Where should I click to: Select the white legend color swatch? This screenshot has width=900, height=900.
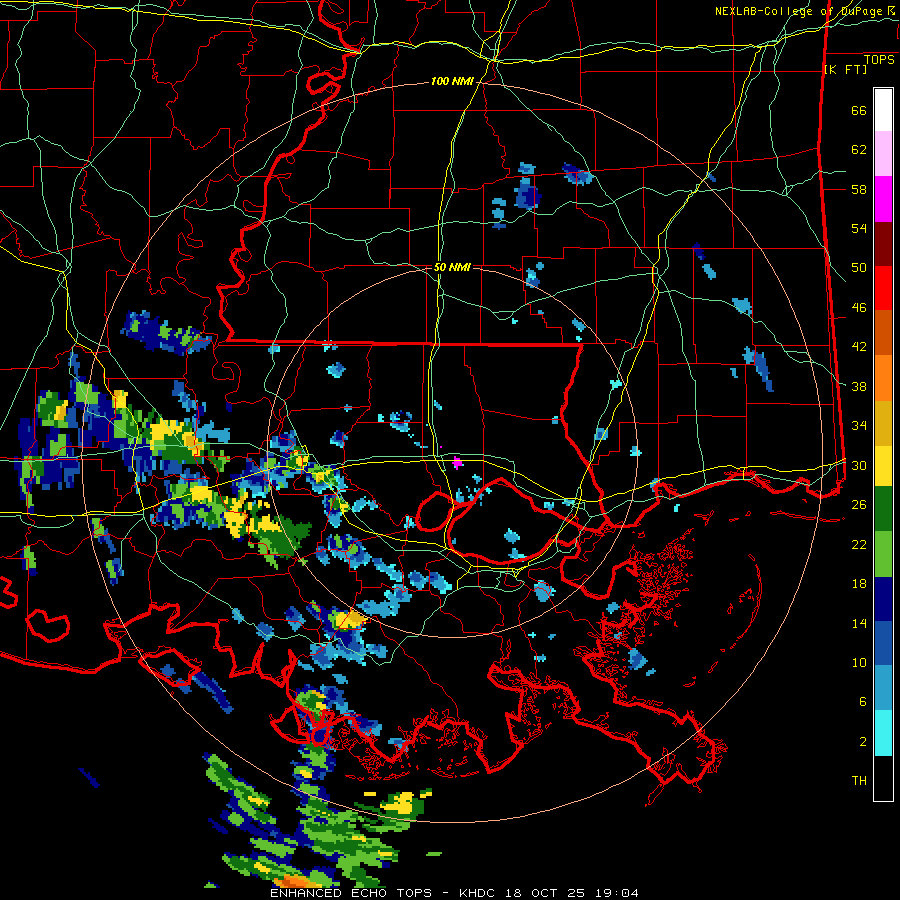pyautogui.click(x=883, y=110)
